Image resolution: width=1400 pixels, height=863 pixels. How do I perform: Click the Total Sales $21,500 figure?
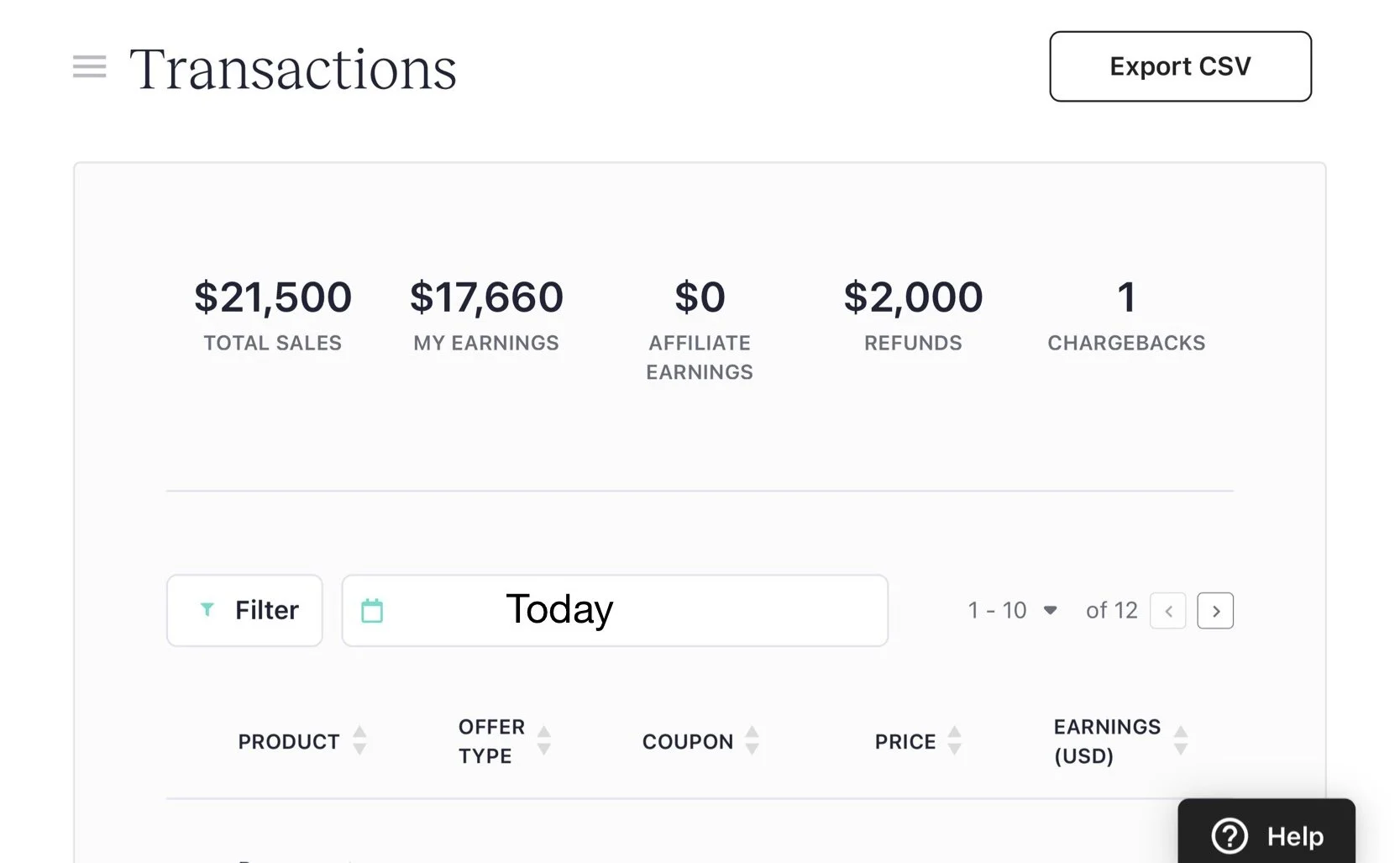pyautogui.click(x=273, y=297)
